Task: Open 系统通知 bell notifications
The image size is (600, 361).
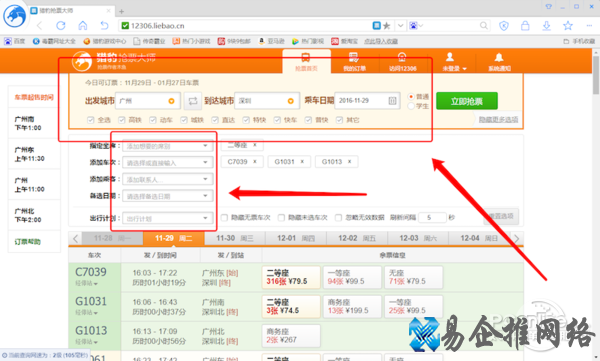Action: click(499, 62)
